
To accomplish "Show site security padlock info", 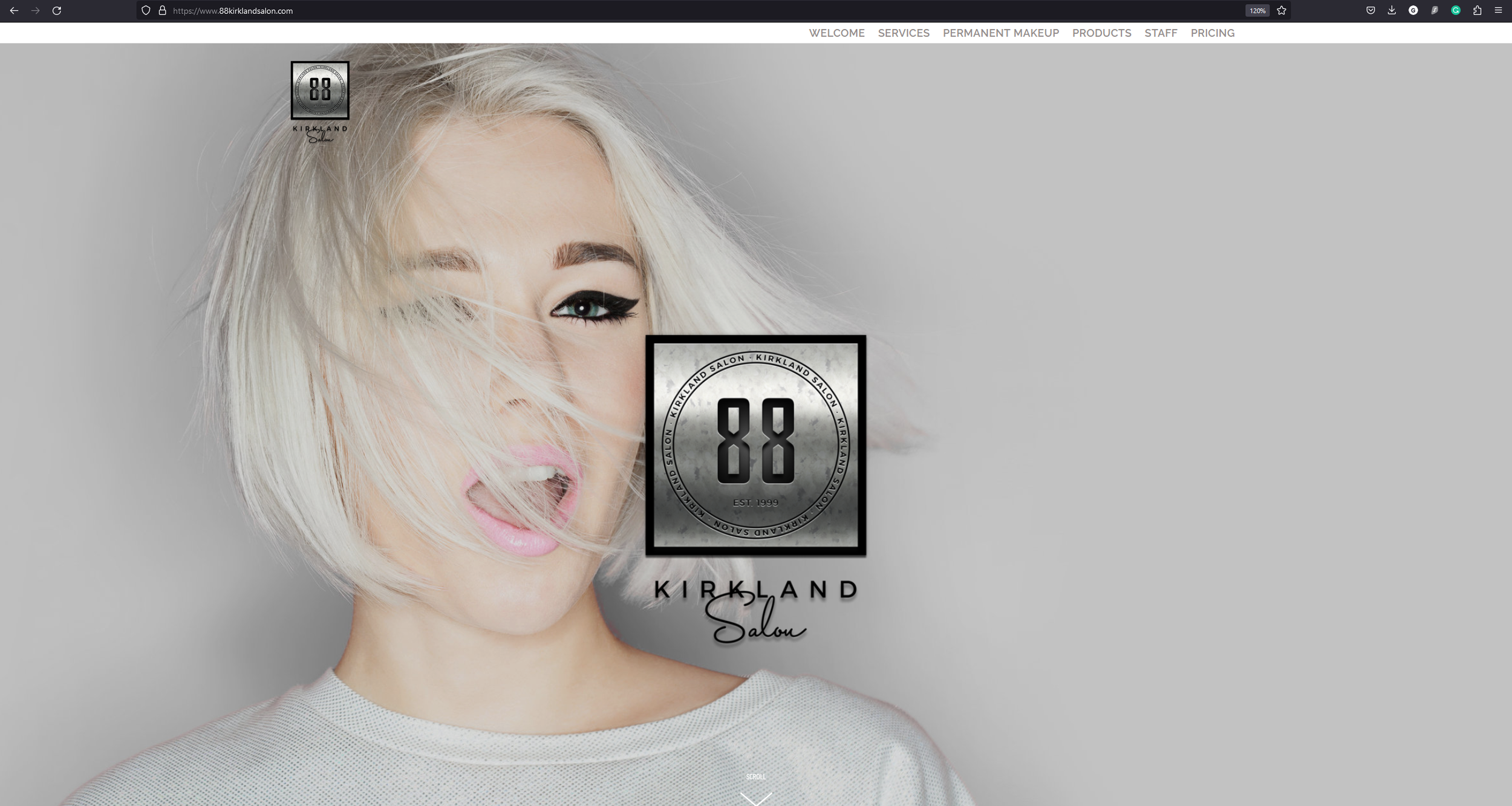I will tap(162, 10).
